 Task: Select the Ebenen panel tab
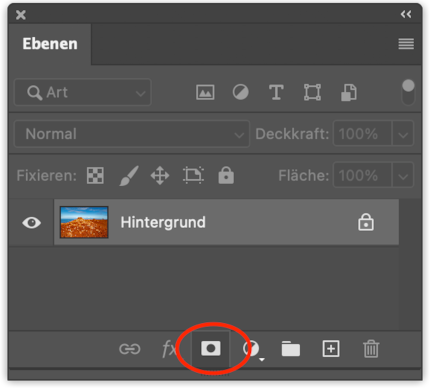50,44
